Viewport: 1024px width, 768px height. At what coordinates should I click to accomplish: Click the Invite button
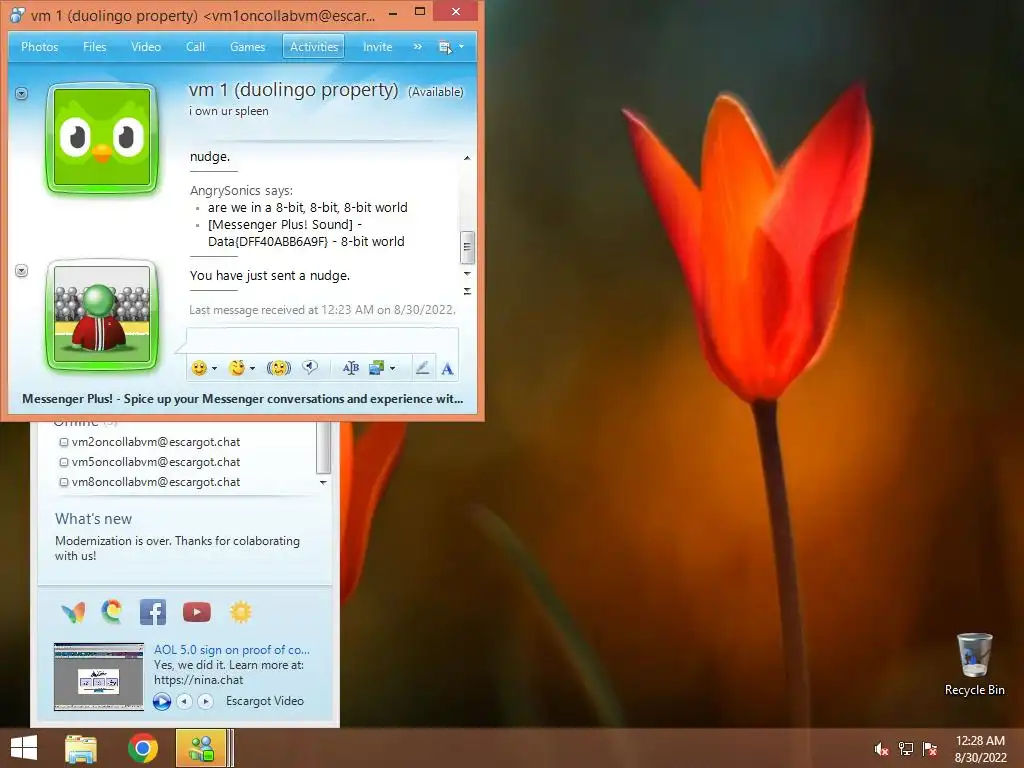(377, 47)
